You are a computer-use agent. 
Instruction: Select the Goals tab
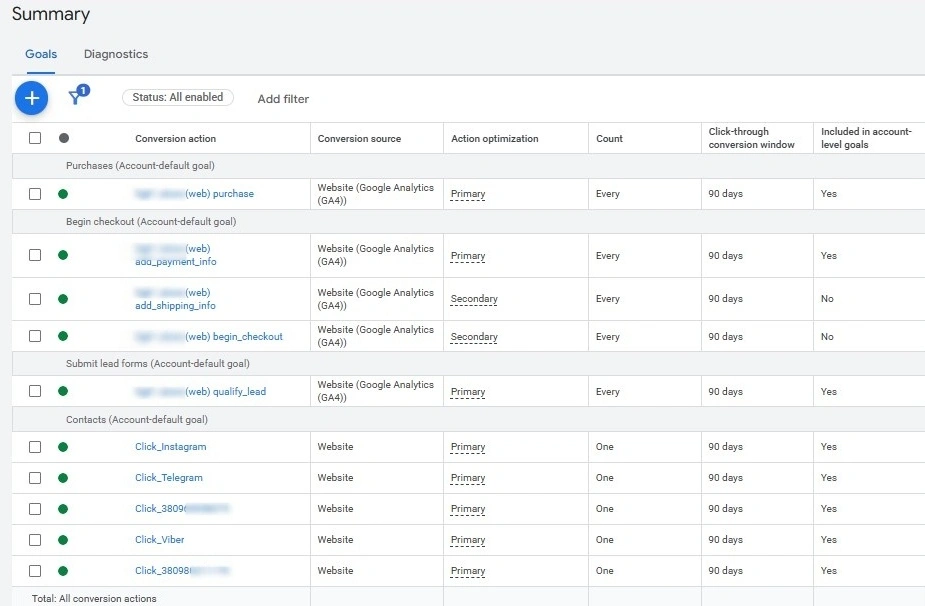tap(41, 54)
